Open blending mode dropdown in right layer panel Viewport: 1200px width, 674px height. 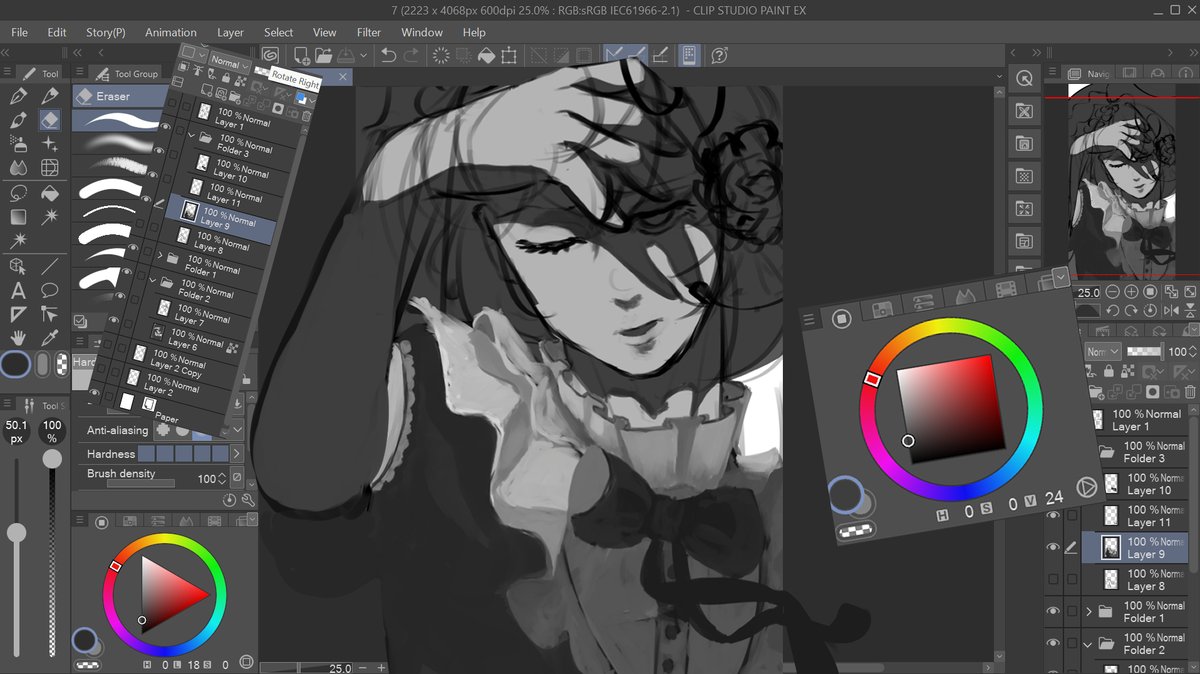[1102, 352]
